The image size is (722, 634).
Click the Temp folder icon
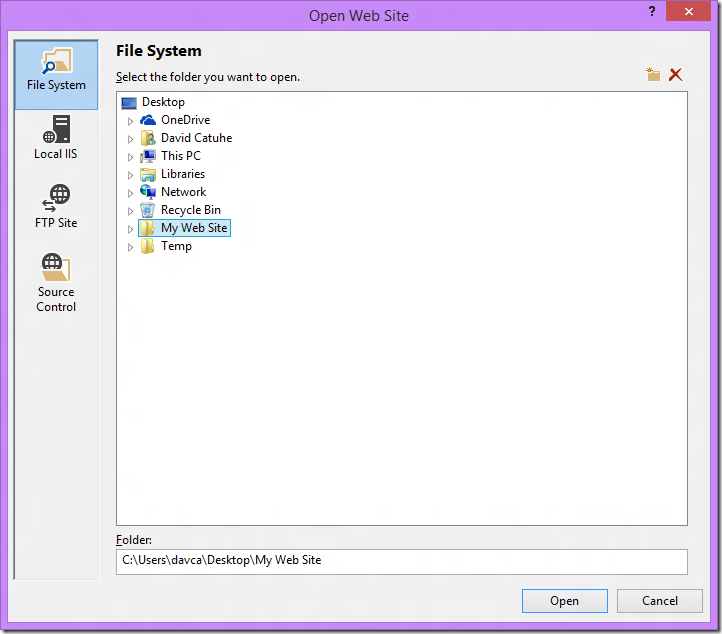[x=147, y=246]
